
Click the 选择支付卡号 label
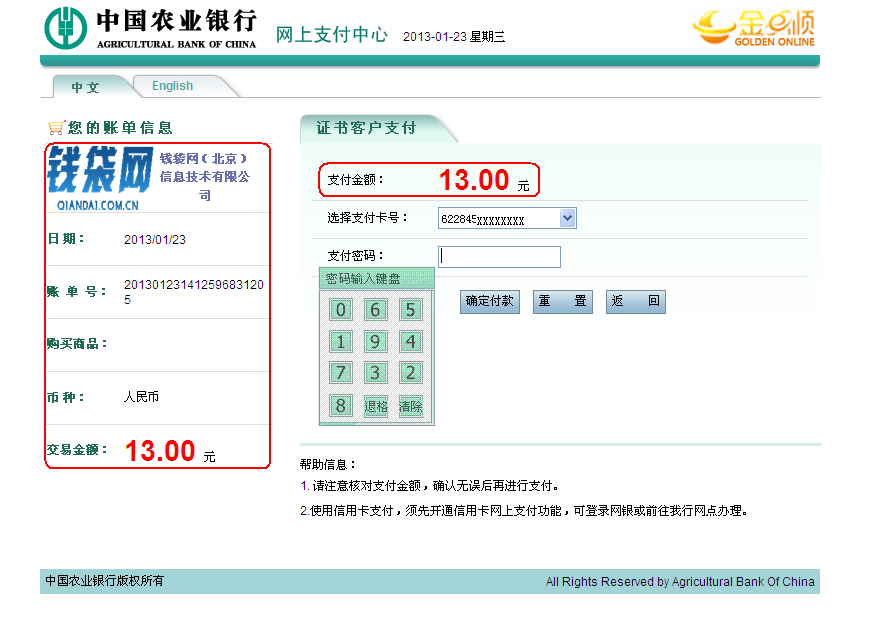pos(368,218)
